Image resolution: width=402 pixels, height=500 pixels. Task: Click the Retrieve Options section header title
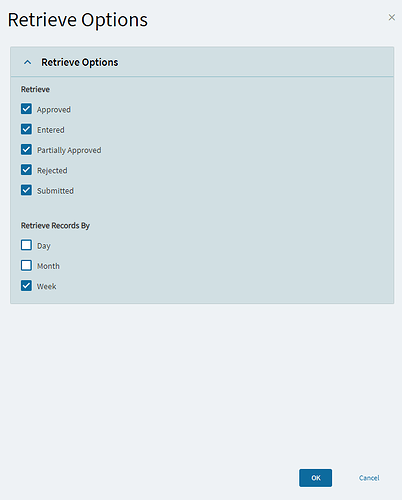click(x=80, y=62)
